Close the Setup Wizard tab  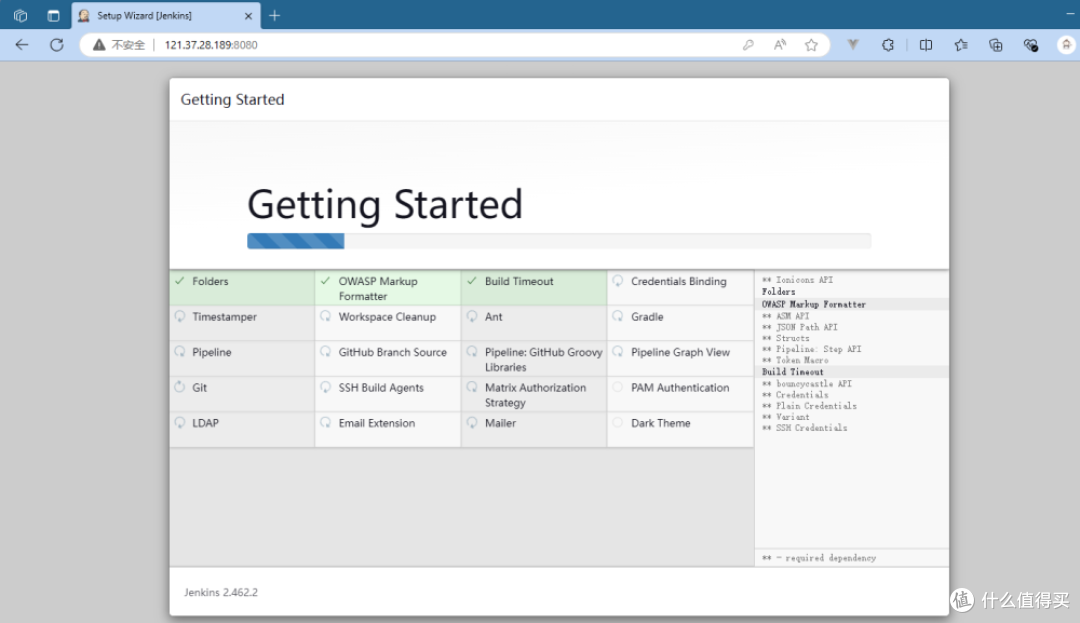(x=249, y=15)
